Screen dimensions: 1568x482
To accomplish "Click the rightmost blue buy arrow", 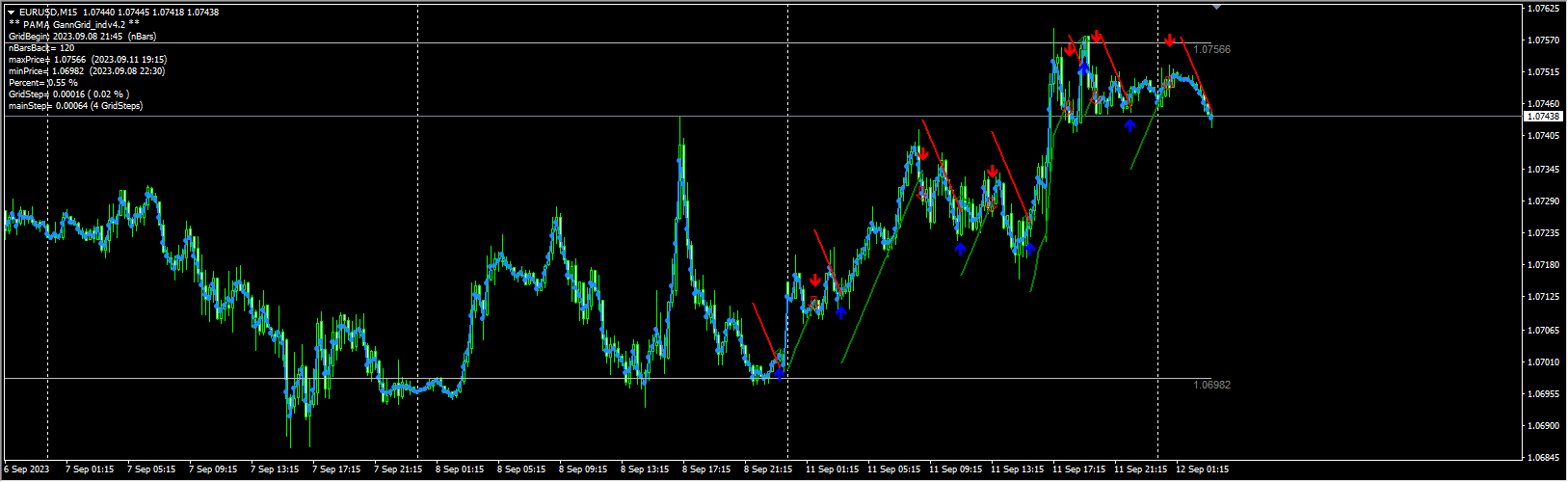I will pos(1129,125).
